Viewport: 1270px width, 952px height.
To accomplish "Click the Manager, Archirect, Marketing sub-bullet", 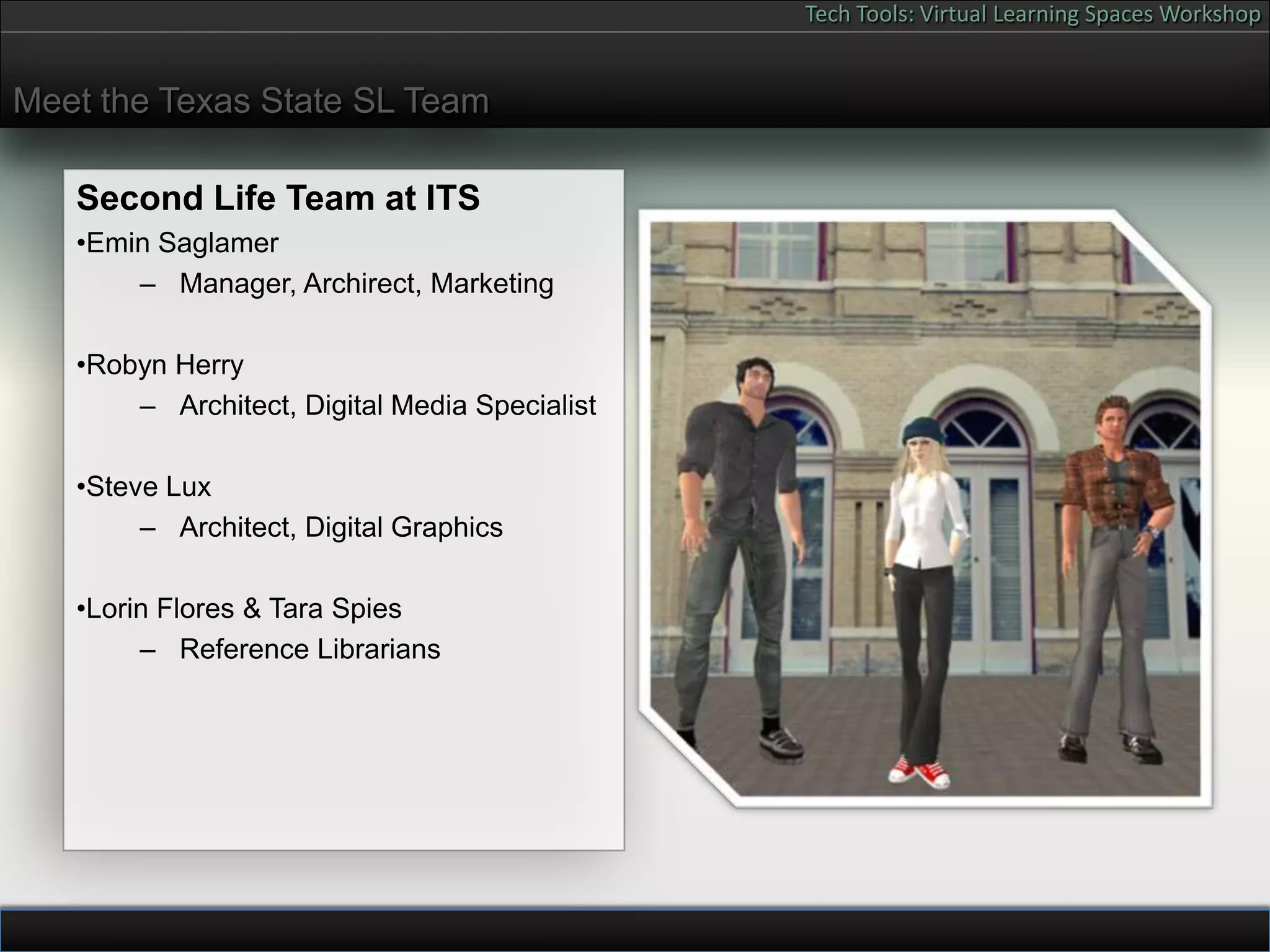I will [366, 284].
